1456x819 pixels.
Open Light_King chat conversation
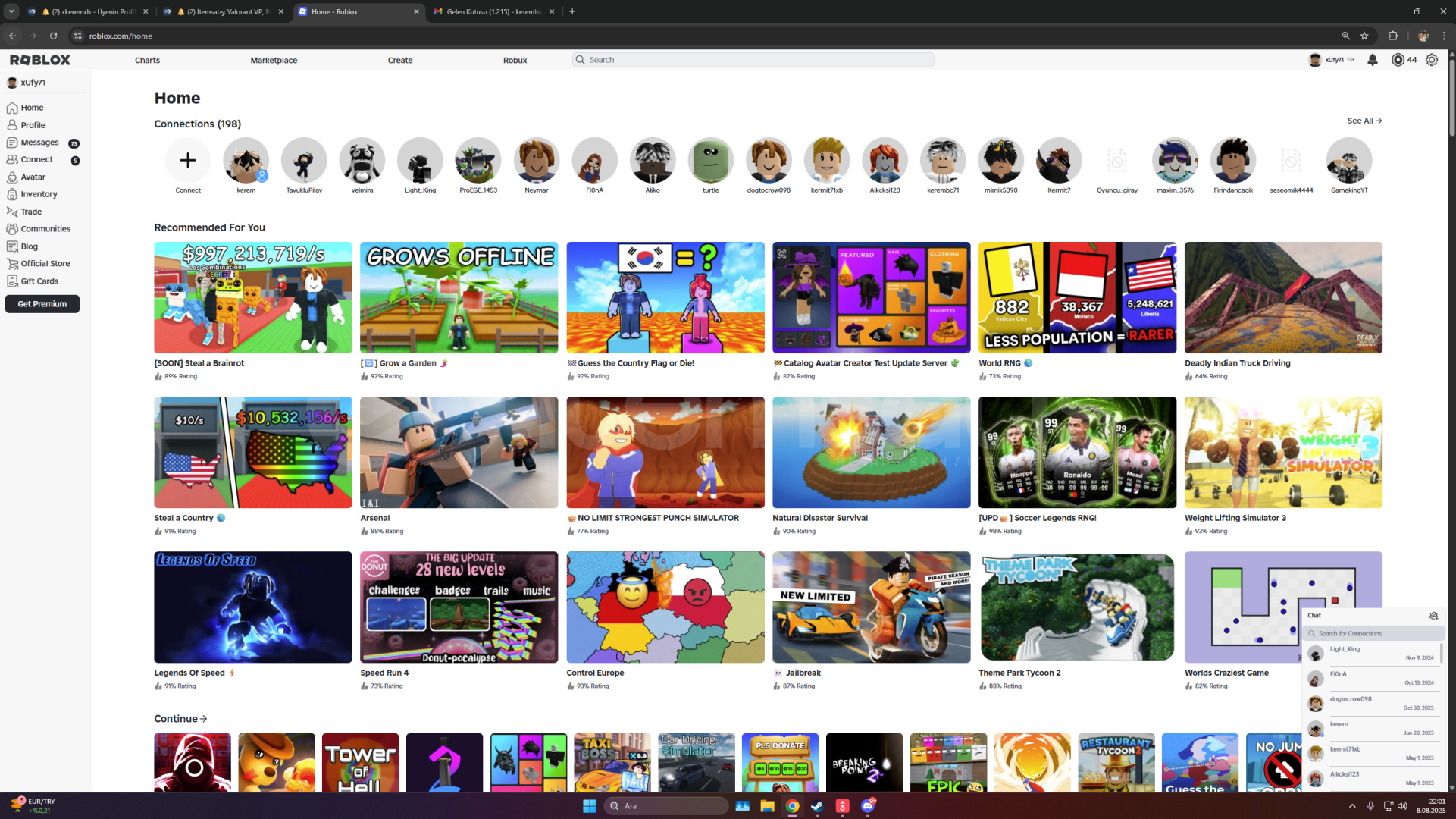pyautogui.click(x=1372, y=654)
